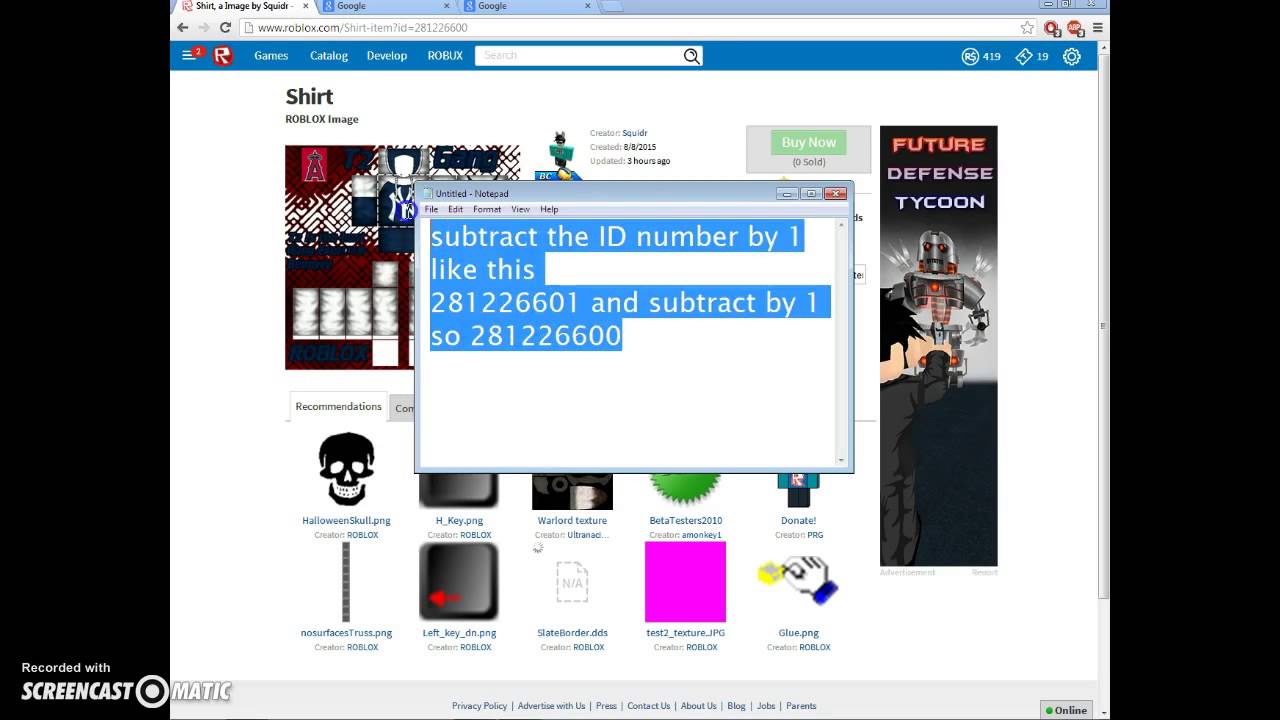Click inside the Notepad text area
Viewport: 1280px width, 720px height.
tap(627, 343)
